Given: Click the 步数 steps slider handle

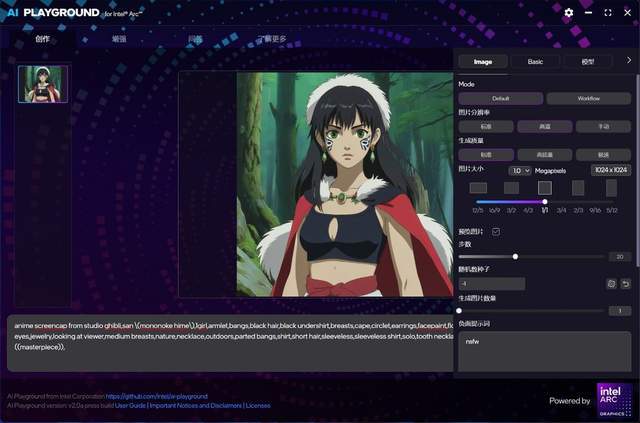Looking at the screenshot, I should pyautogui.click(x=515, y=256).
